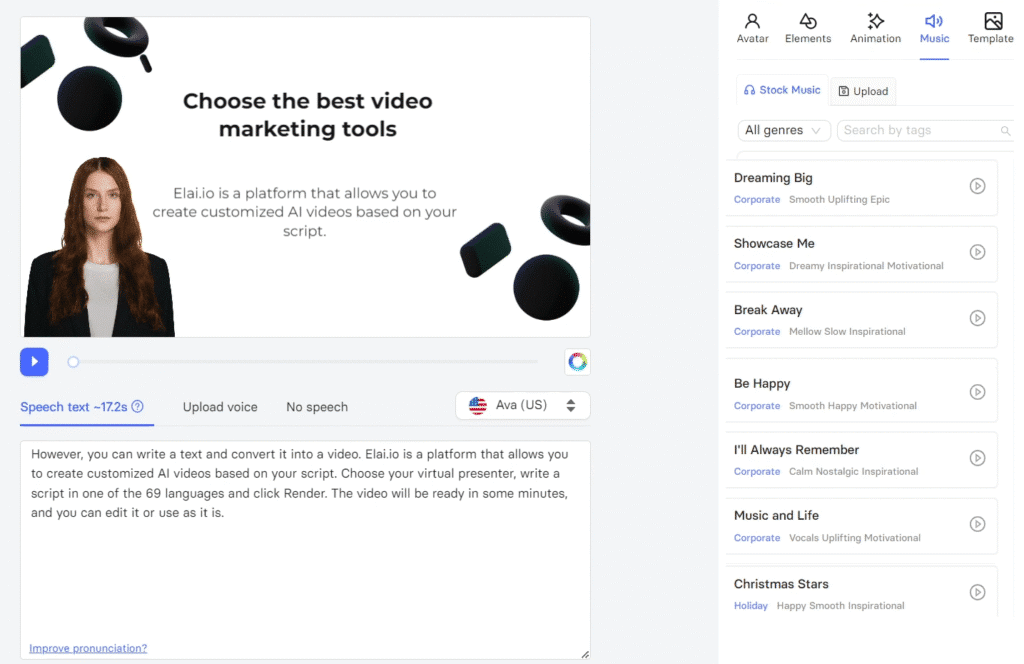Viewport: 1024px width, 664px height.
Task: Click the text area resize grip corner
Action: pyautogui.click(x=585, y=654)
